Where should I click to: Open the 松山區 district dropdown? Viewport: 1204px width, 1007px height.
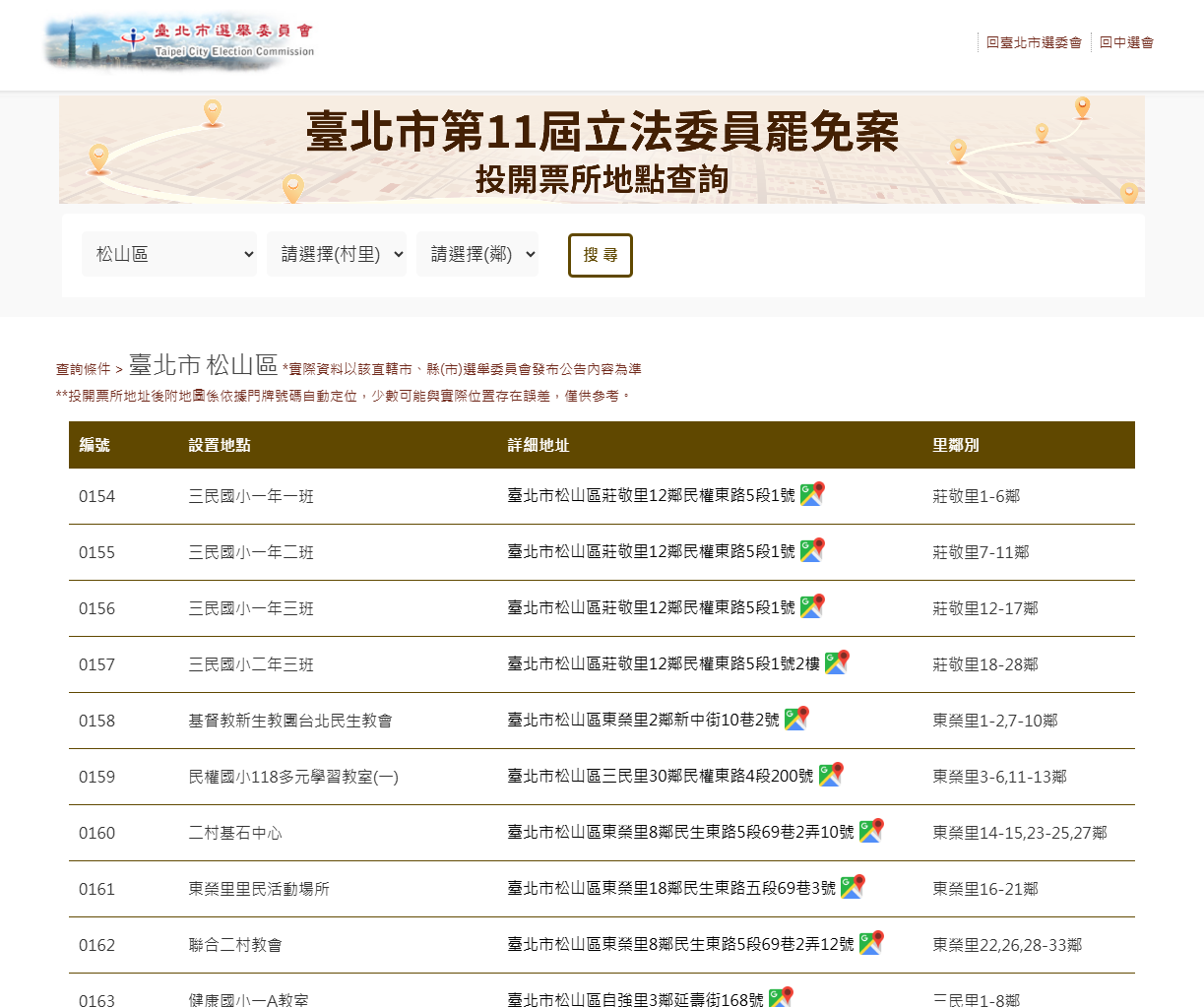coord(168,254)
